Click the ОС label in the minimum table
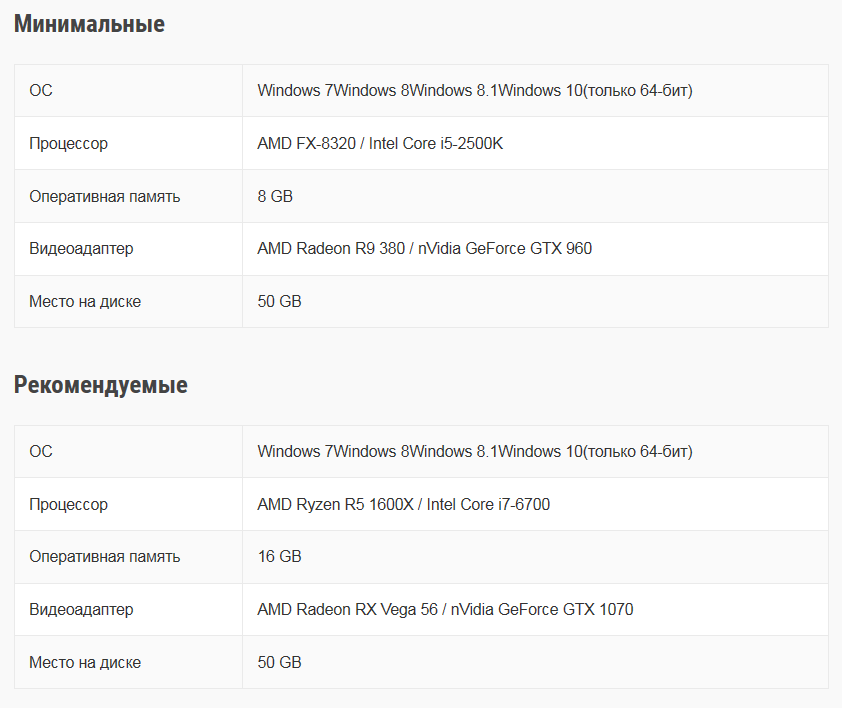Screen dimensions: 842x708 pyautogui.click(x=41, y=91)
